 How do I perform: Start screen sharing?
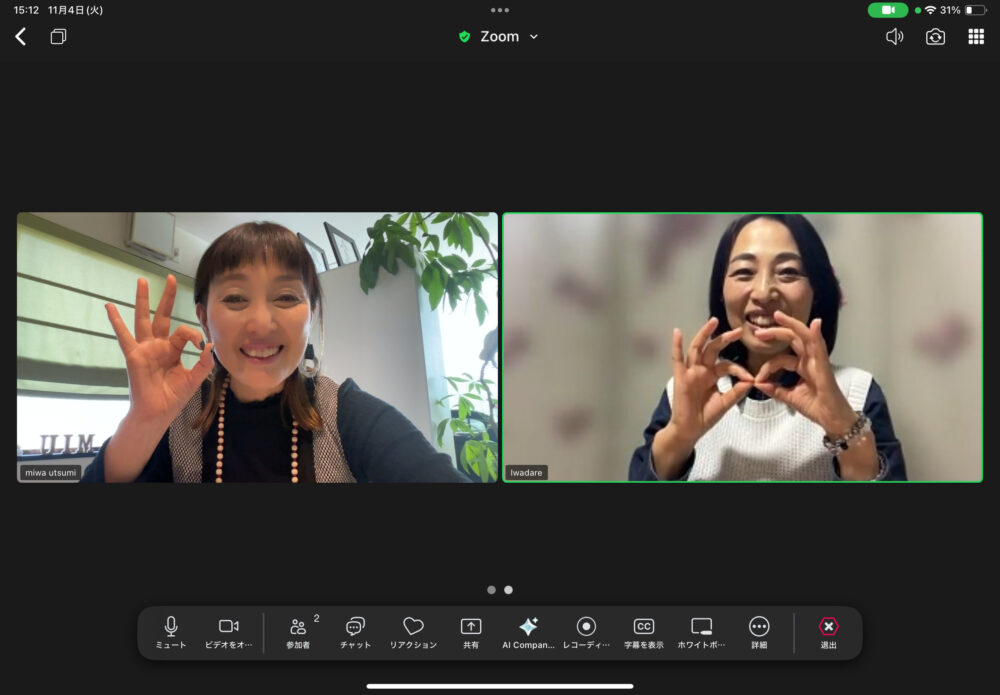[471, 632]
